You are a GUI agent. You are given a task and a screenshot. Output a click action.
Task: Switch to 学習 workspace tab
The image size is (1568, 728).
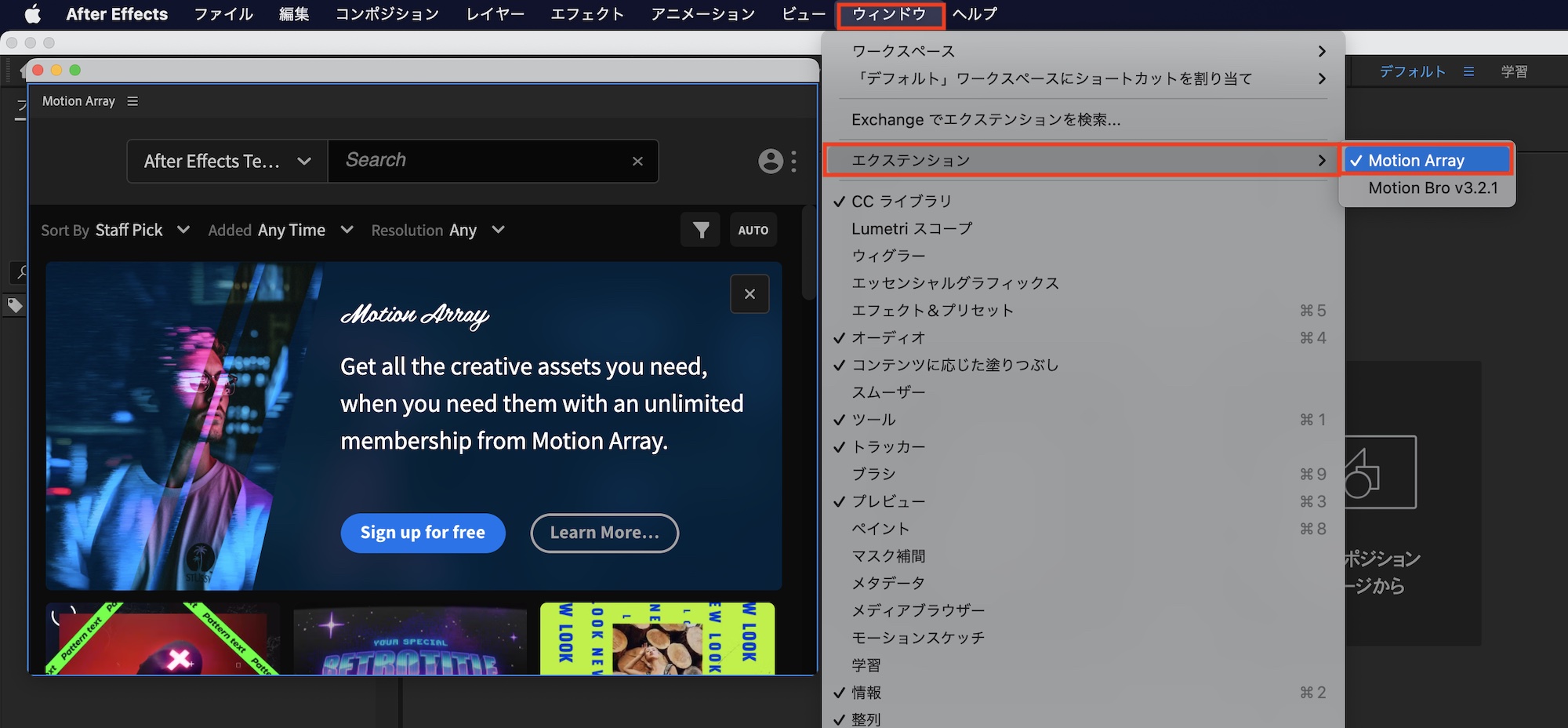[x=1514, y=71]
